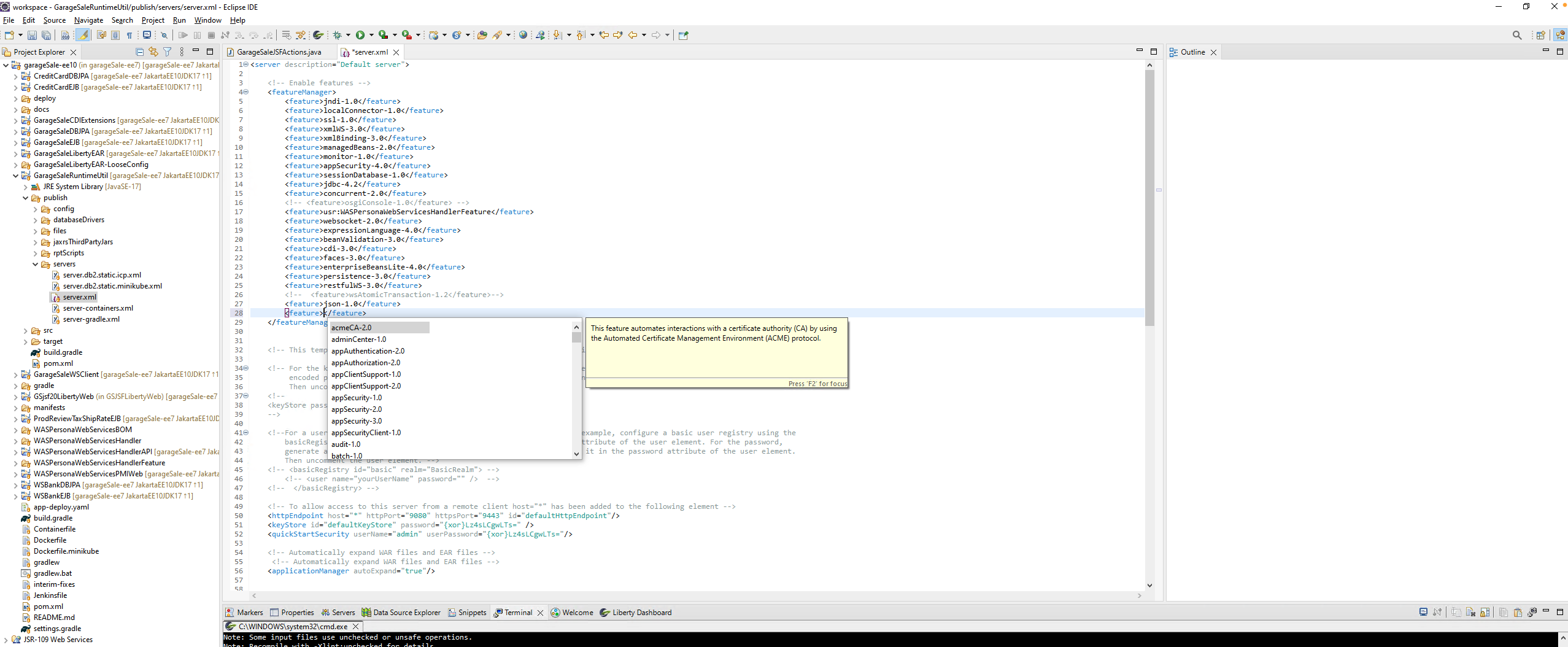This screenshot has width=1568, height=647.
Task: Open the Navigate menu
Action: (x=88, y=20)
